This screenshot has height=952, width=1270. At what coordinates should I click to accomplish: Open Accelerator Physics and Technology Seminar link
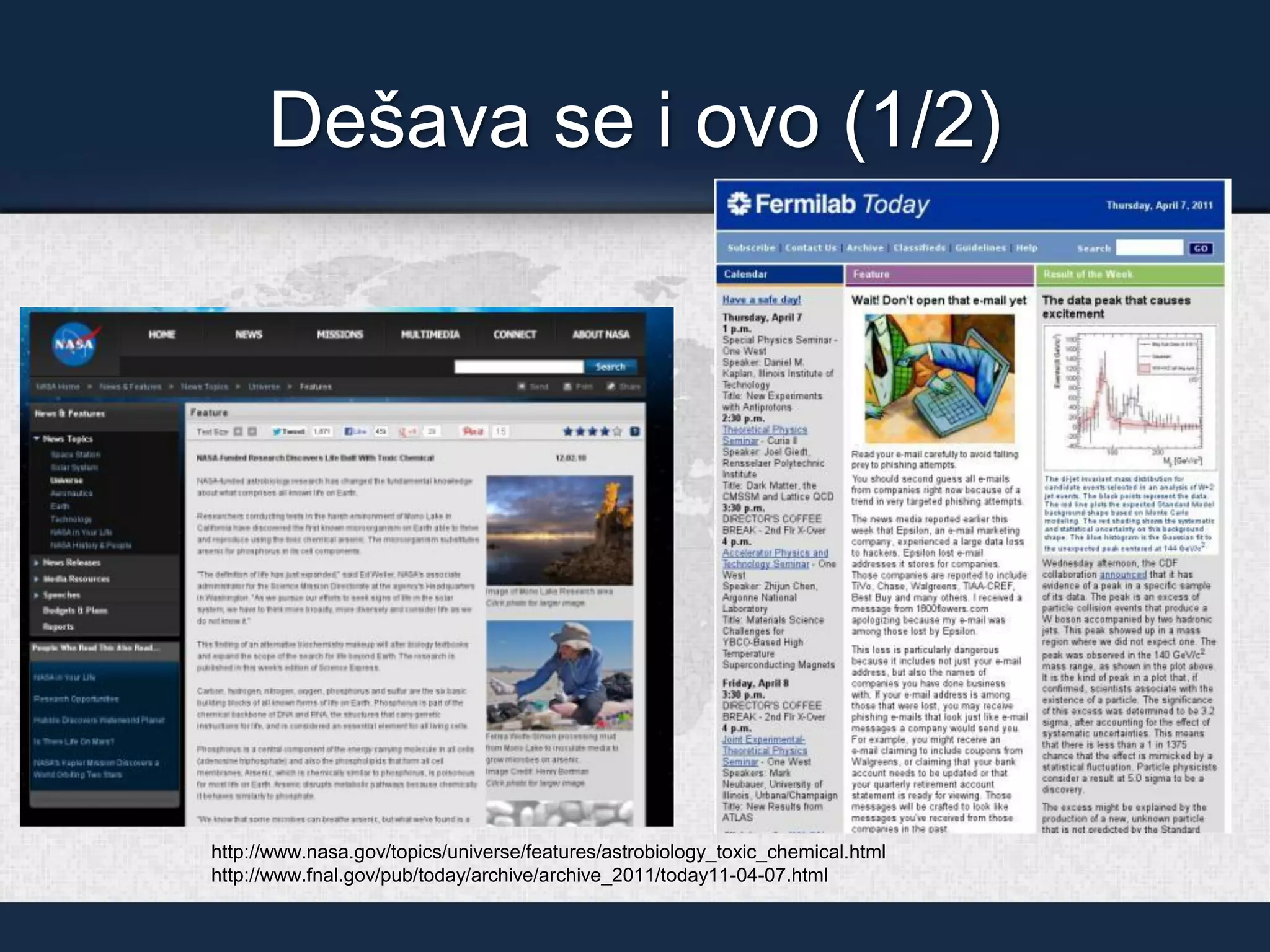coord(775,558)
